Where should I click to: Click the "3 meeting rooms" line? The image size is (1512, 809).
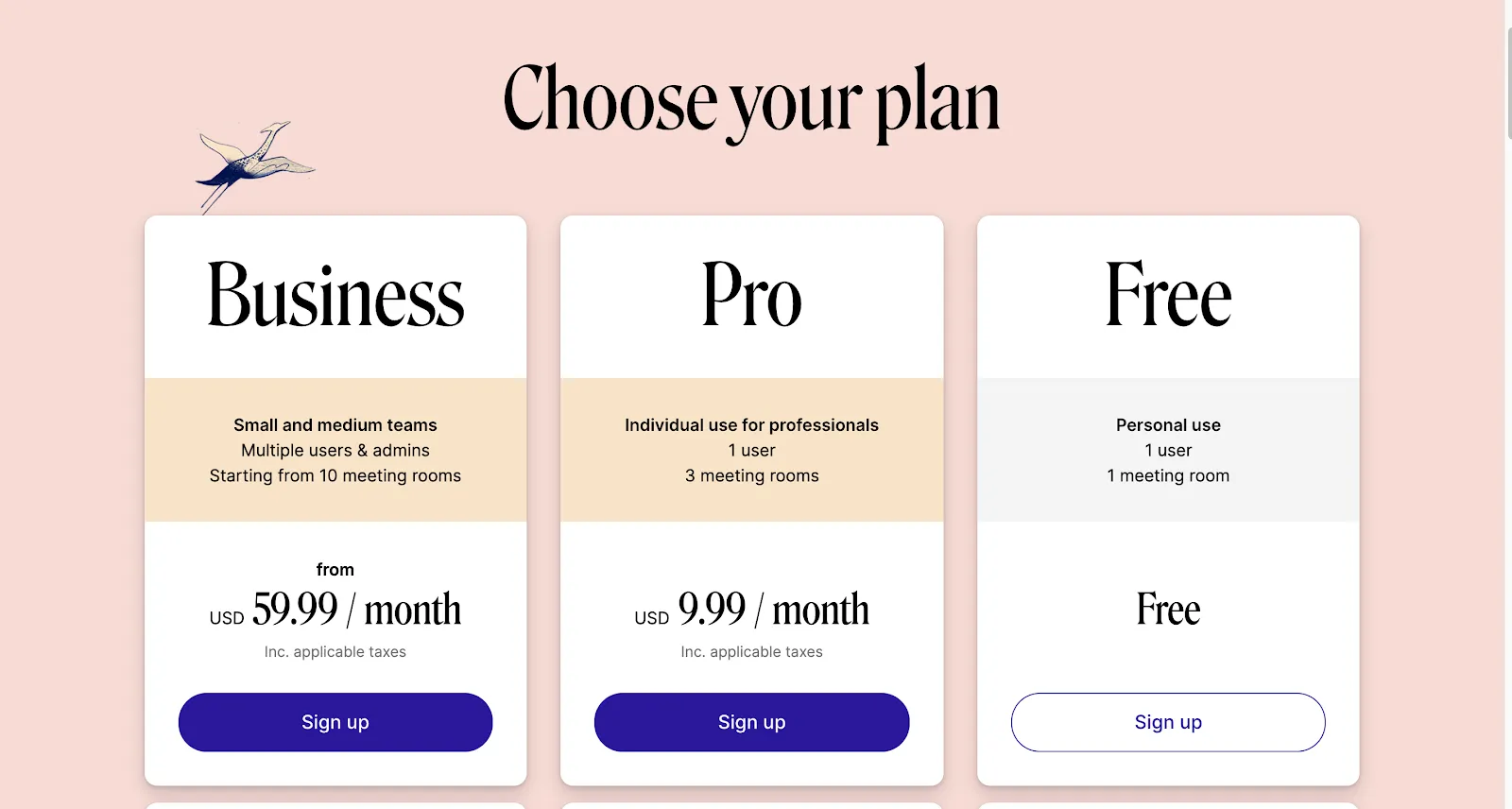coord(751,475)
